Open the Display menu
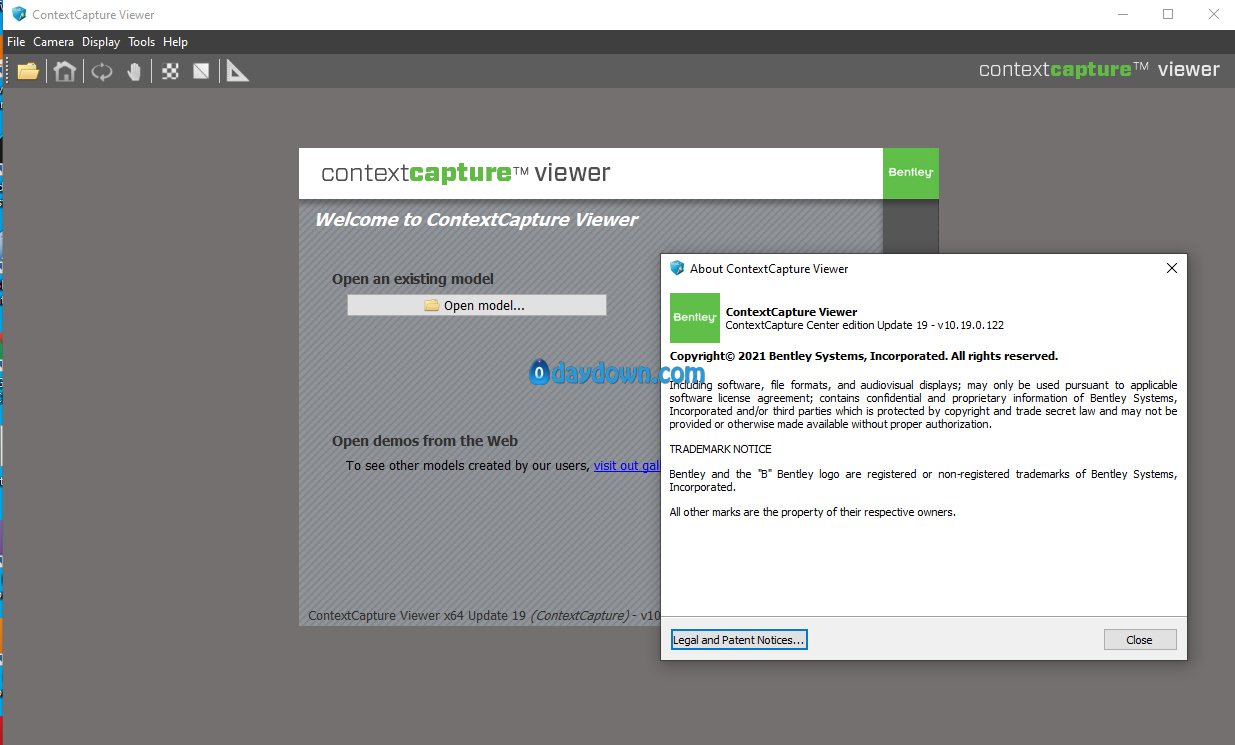 [x=101, y=42]
